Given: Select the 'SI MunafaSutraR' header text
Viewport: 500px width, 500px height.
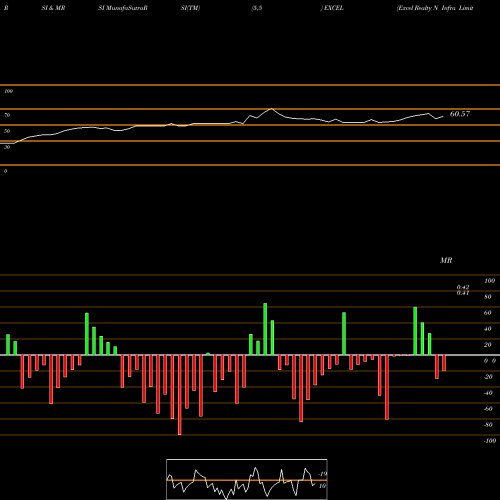Looking at the screenshot, I should tap(123, 8).
